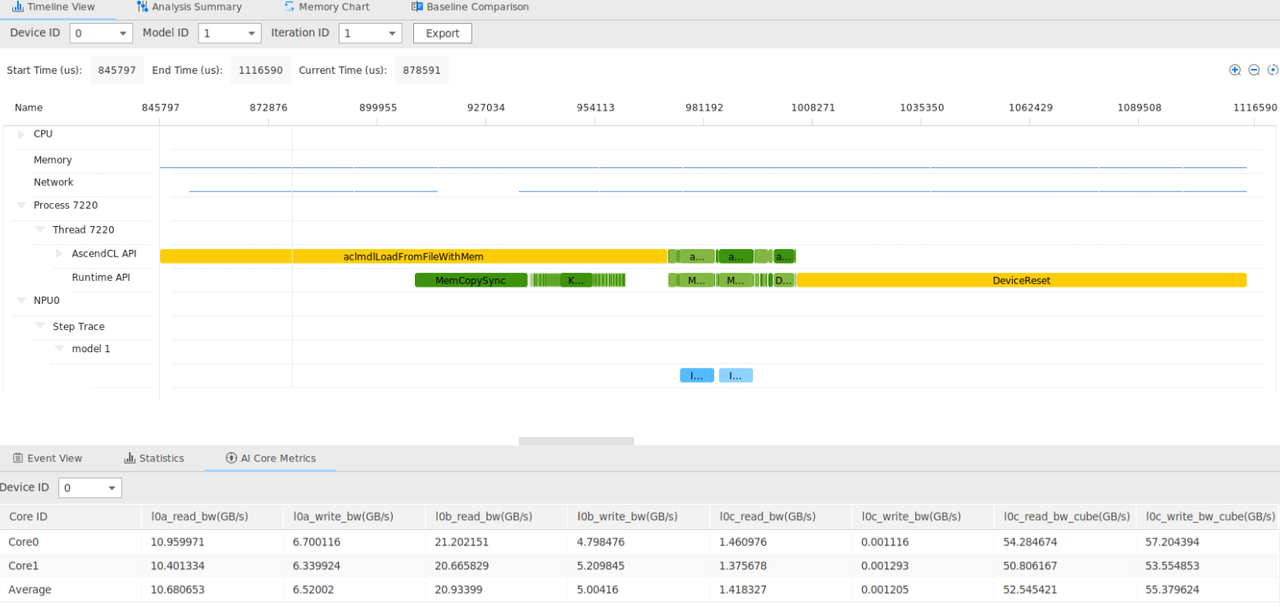Open the top Device ID dropdown
The image size is (1280, 607).
pos(101,33)
